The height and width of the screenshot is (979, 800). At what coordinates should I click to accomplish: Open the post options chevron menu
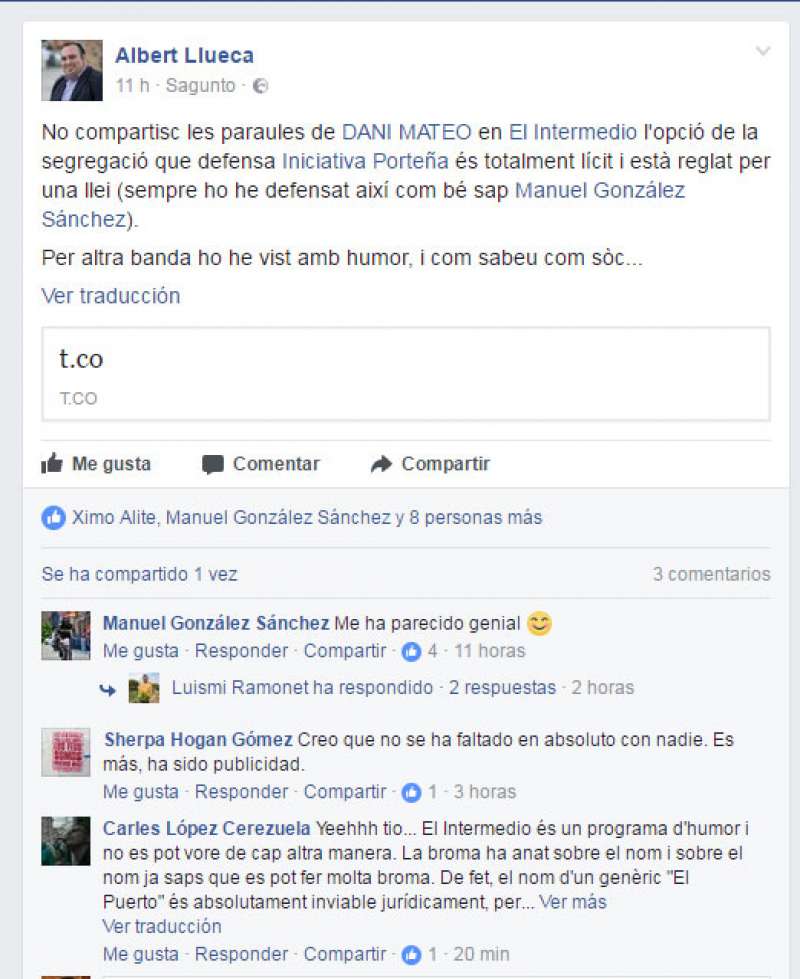coord(763,51)
